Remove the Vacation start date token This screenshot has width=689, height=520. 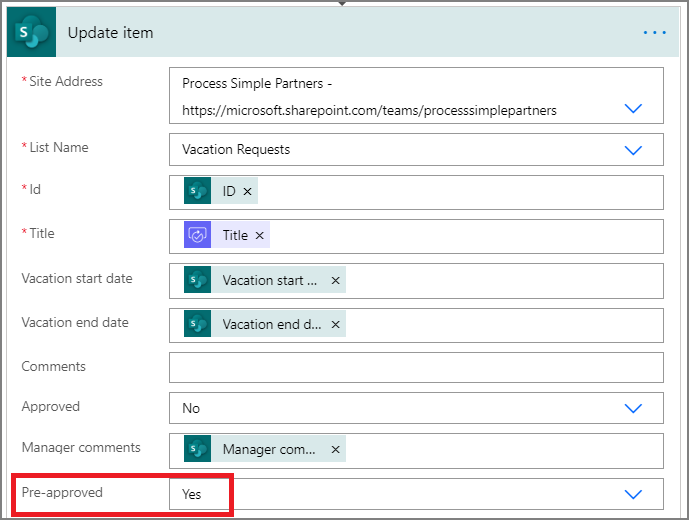pos(335,281)
